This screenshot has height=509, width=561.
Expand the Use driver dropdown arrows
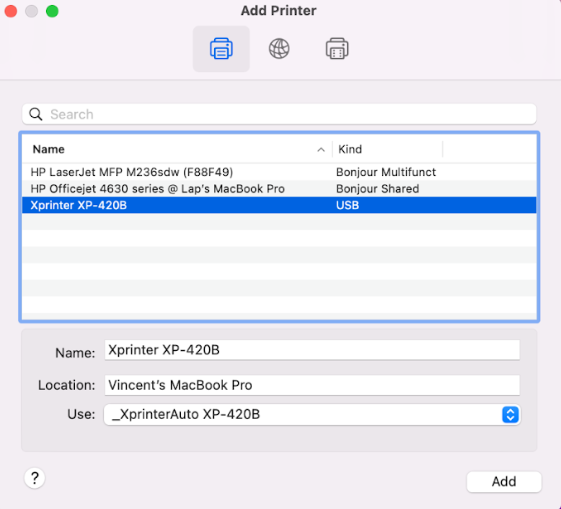(510, 415)
